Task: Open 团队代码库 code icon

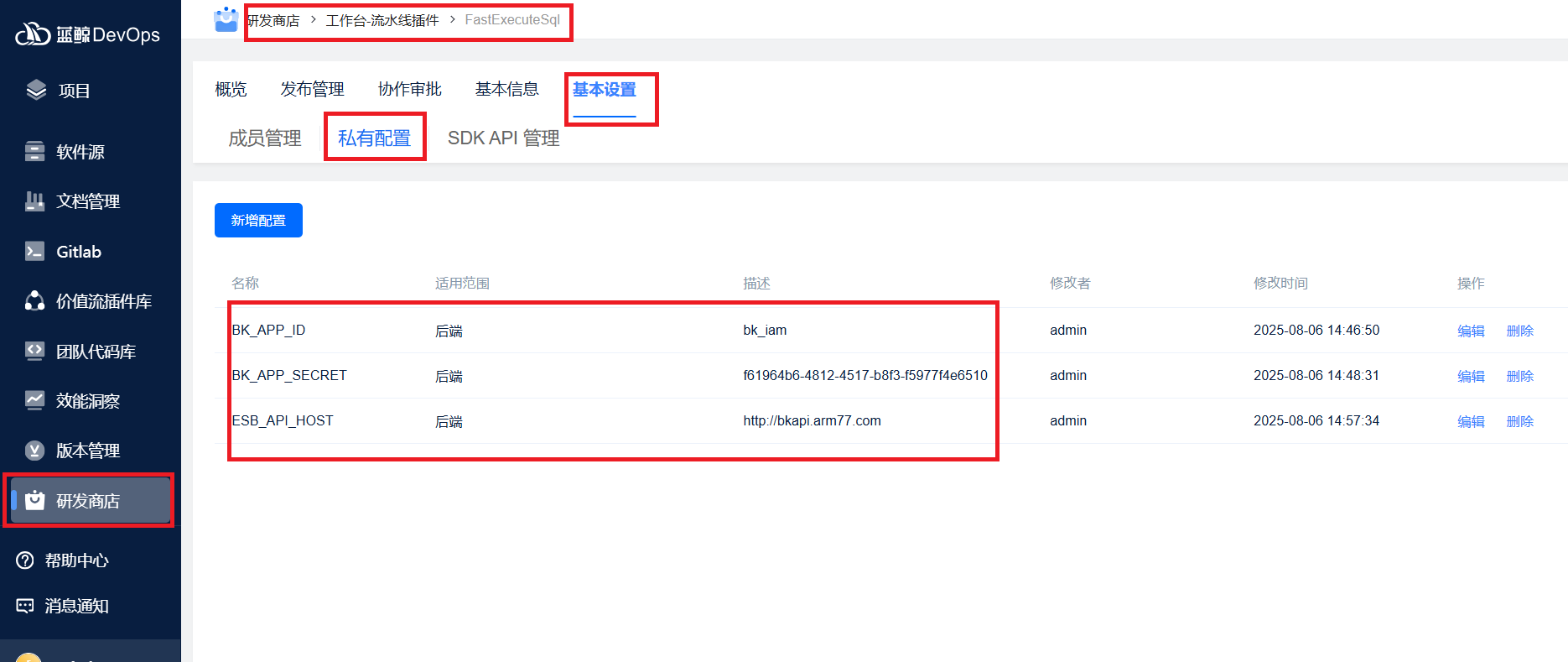Action: tap(34, 351)
